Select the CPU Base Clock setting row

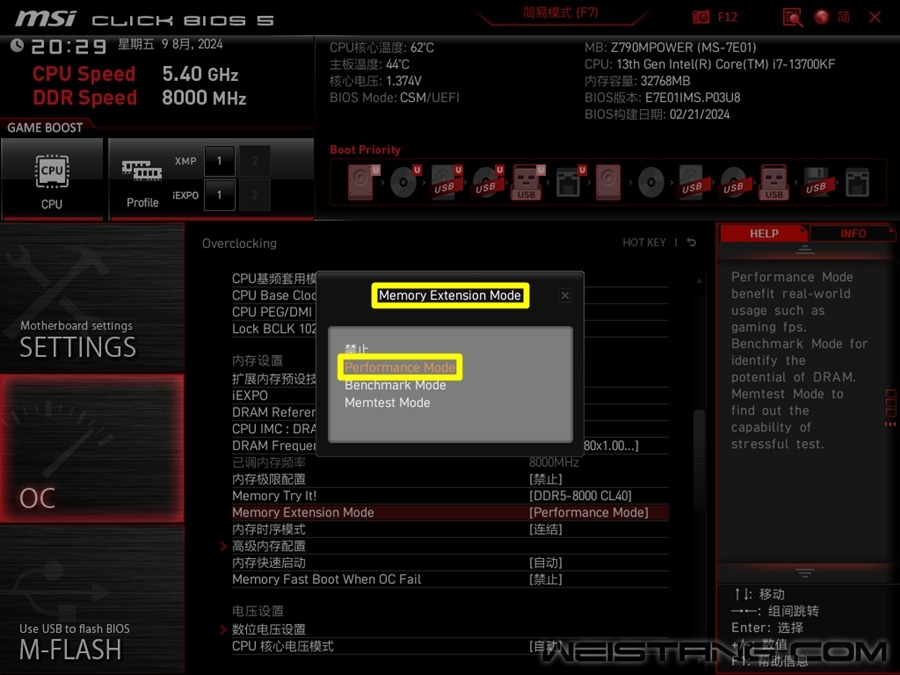click(x=274, y=296)
